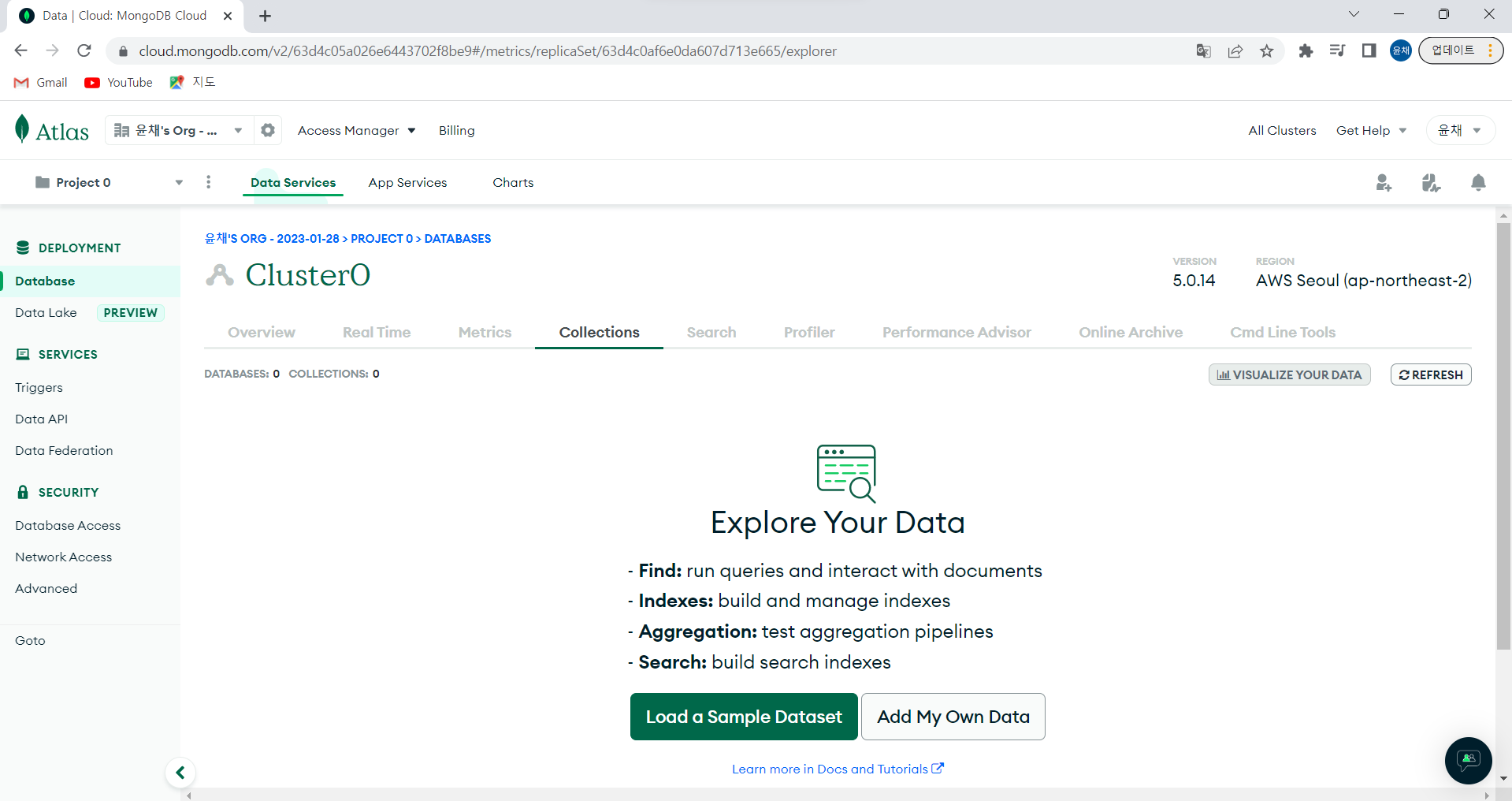
Task: Select Database in the sidebar
Action: click(x=90, y=281)
